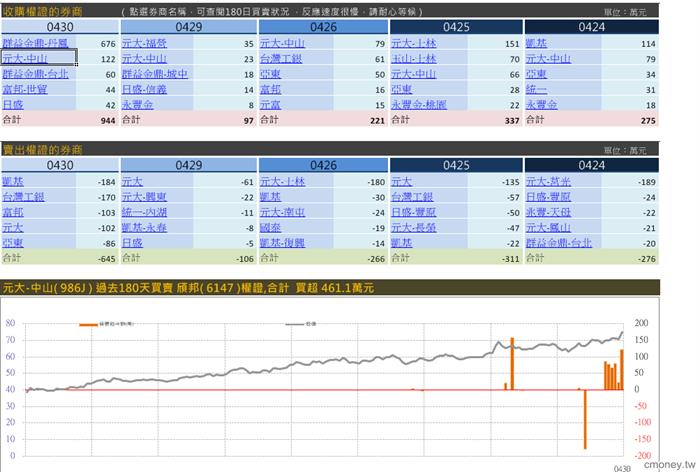Viewport: 700px width, 472px height.
Task: Click 亞東 link with value 50
Action: coord(271,74)
